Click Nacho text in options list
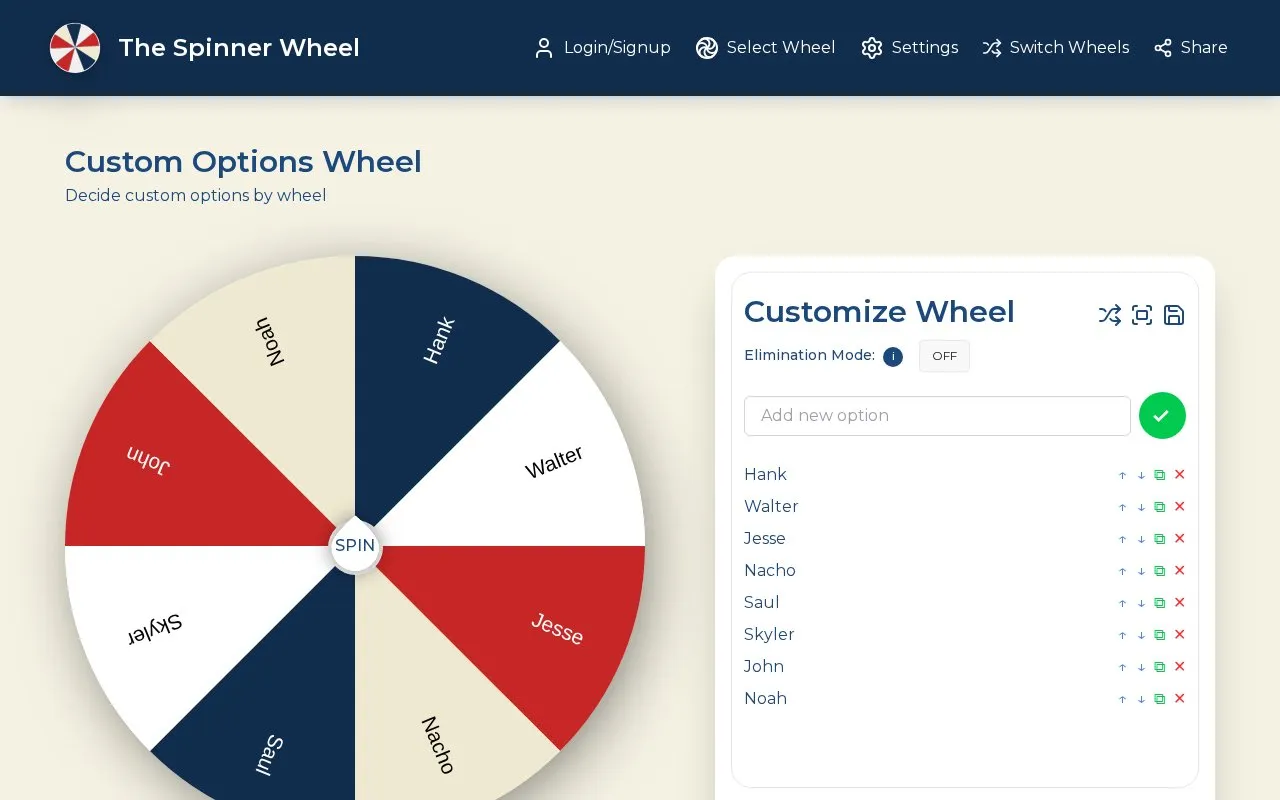 click(770, 570)
